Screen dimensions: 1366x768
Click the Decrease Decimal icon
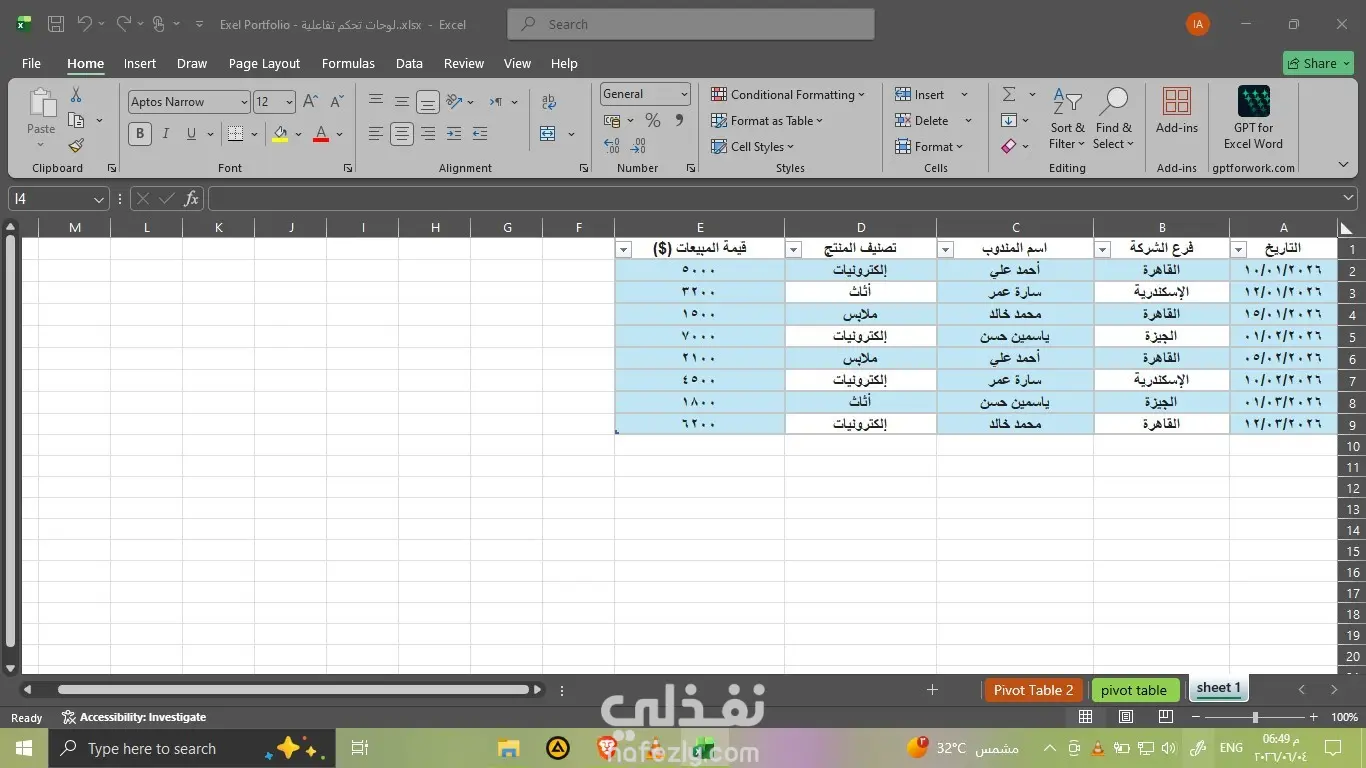click(640, 146)
